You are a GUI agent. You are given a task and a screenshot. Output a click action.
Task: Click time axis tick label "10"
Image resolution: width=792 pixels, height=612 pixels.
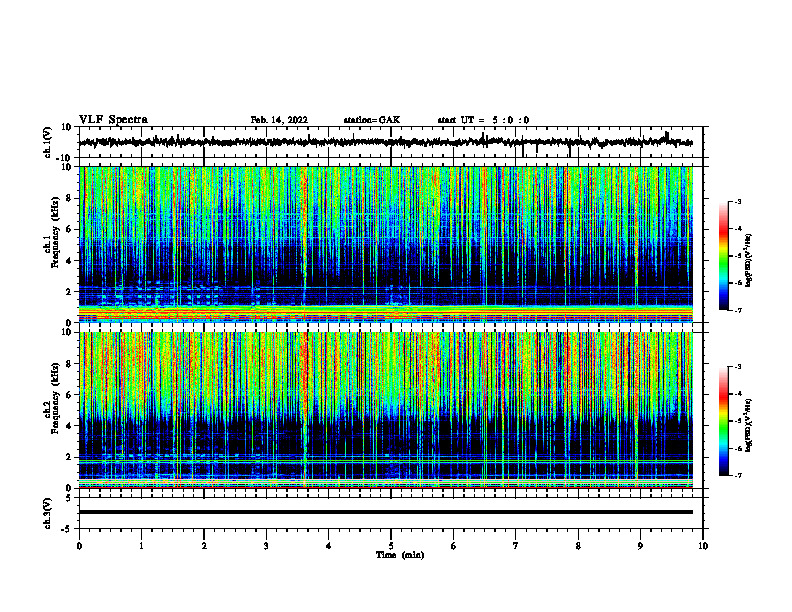click(703, 546)
